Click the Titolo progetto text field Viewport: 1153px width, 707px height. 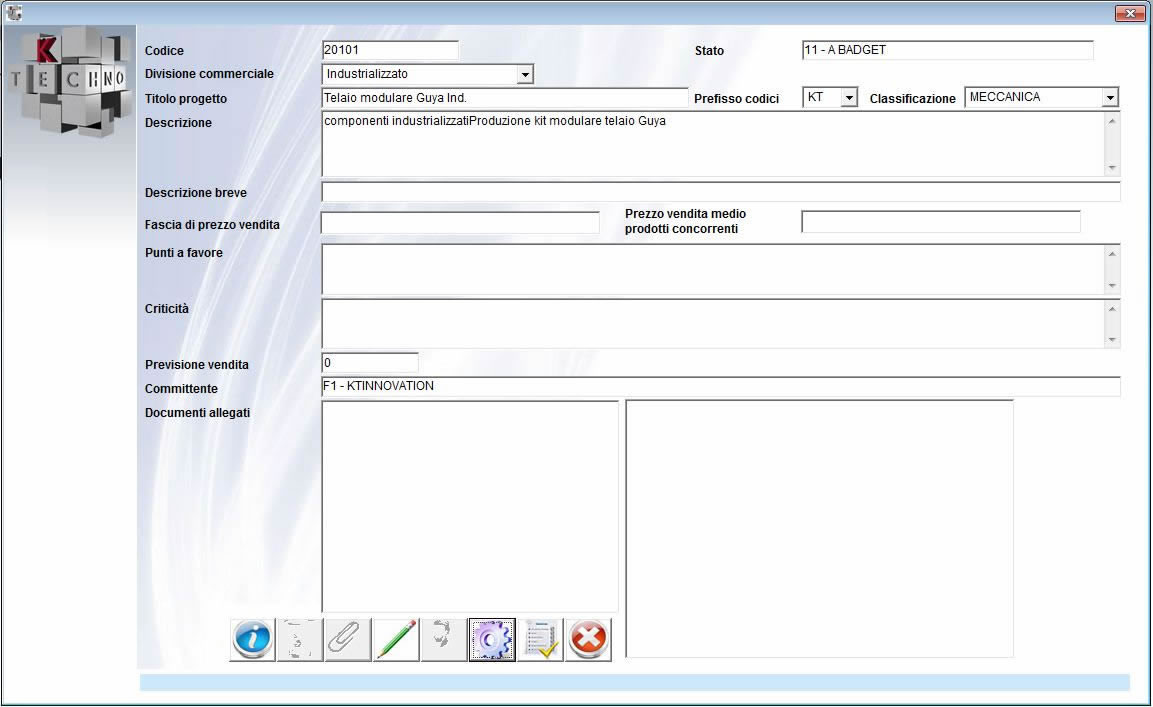(504, 98)
